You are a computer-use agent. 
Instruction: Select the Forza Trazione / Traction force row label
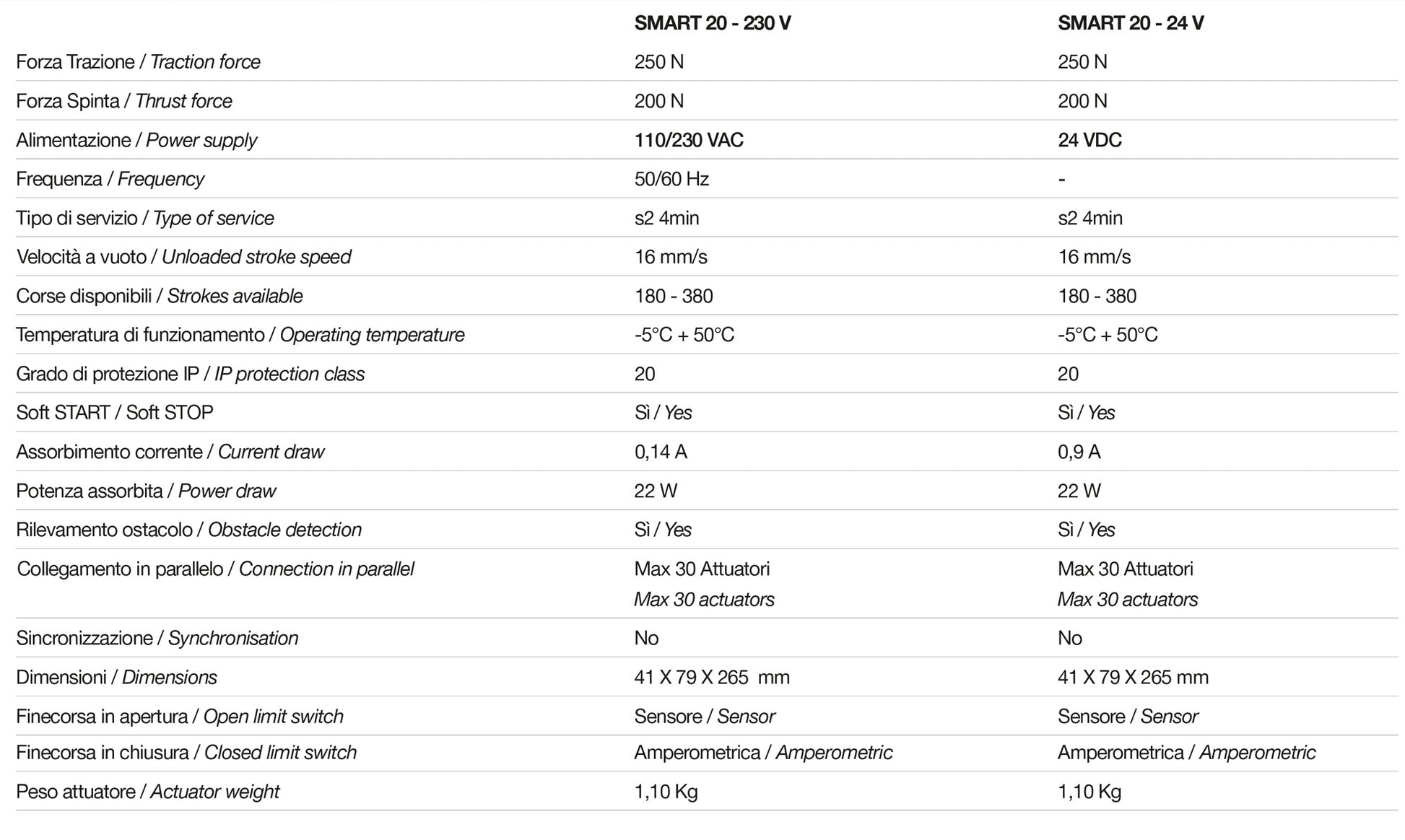(138, 62)
